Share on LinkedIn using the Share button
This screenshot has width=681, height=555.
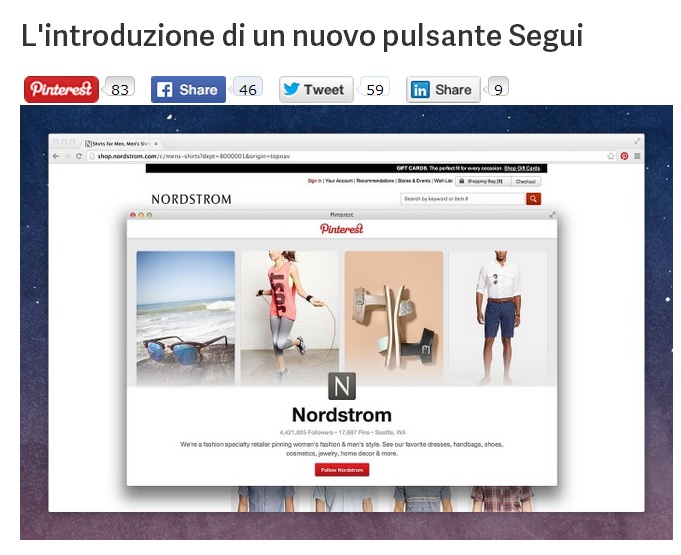pyautogui.click(x=442, y=89)
